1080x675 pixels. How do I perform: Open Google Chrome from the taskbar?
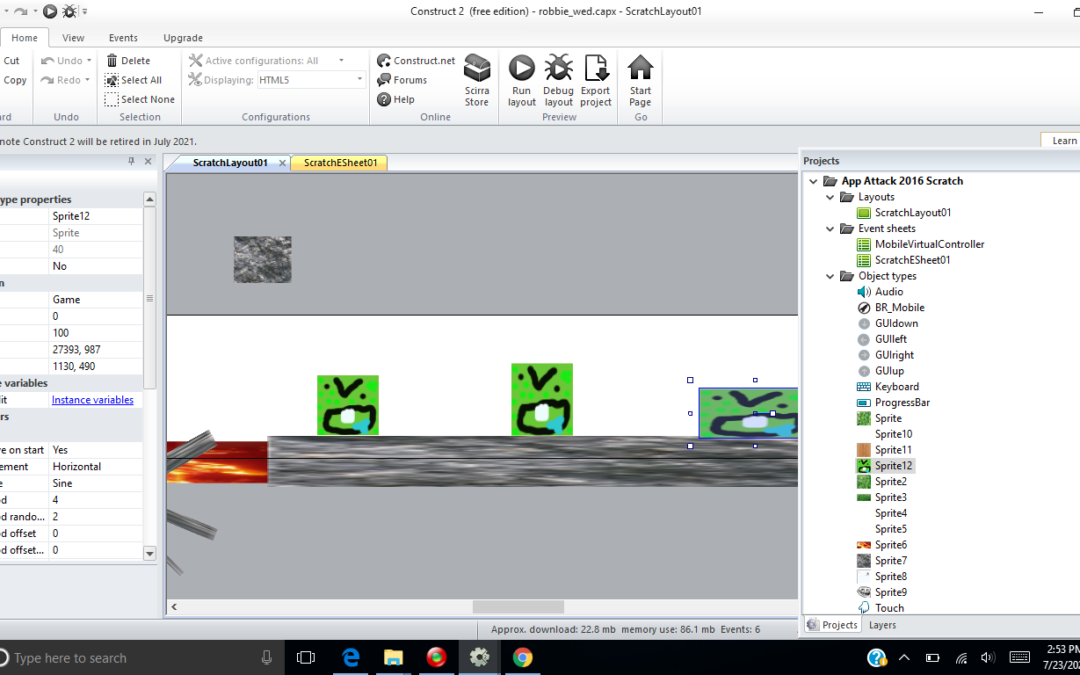click(522, 658)
